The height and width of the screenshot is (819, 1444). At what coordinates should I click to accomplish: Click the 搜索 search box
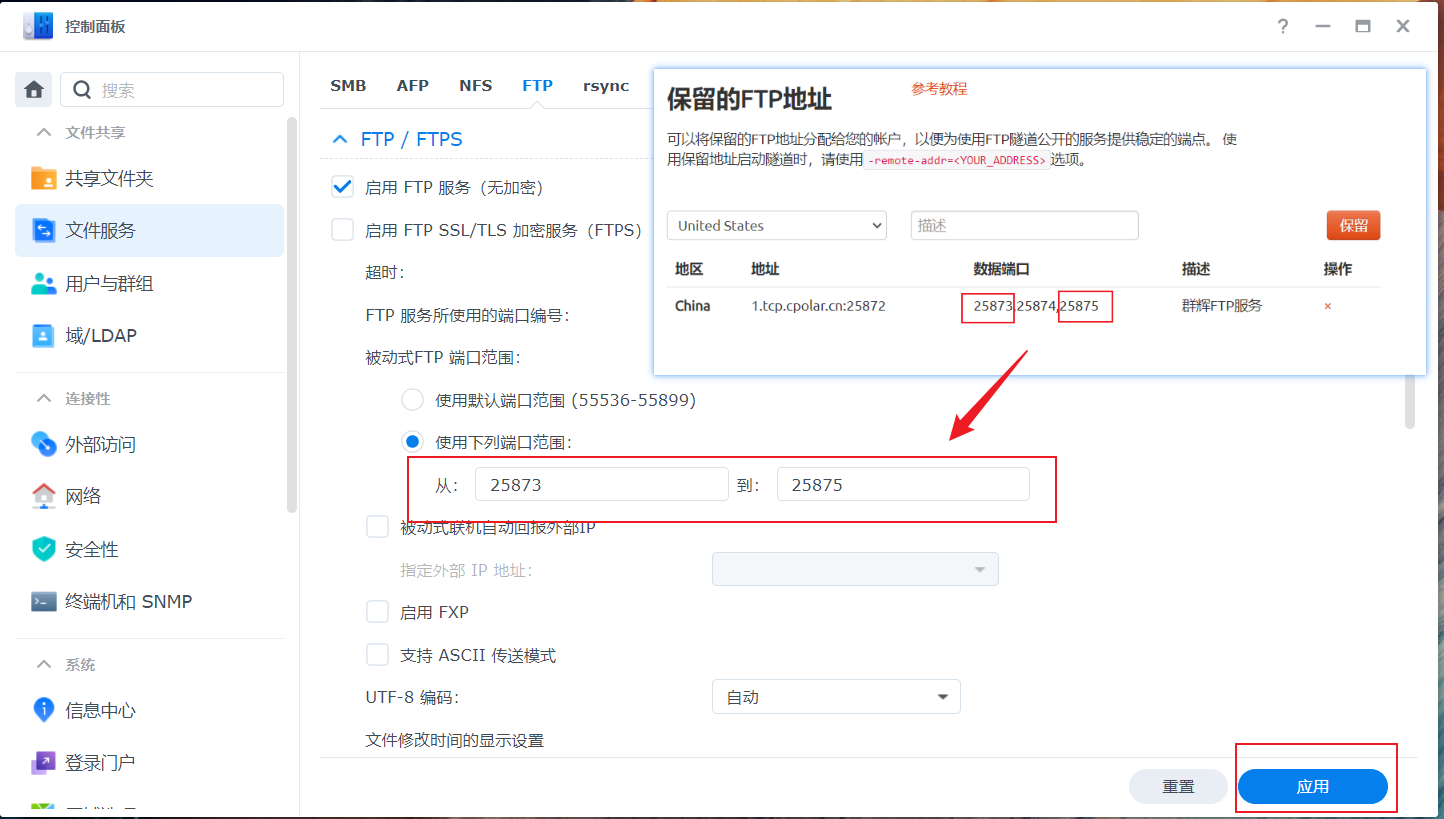coord(172,90)
